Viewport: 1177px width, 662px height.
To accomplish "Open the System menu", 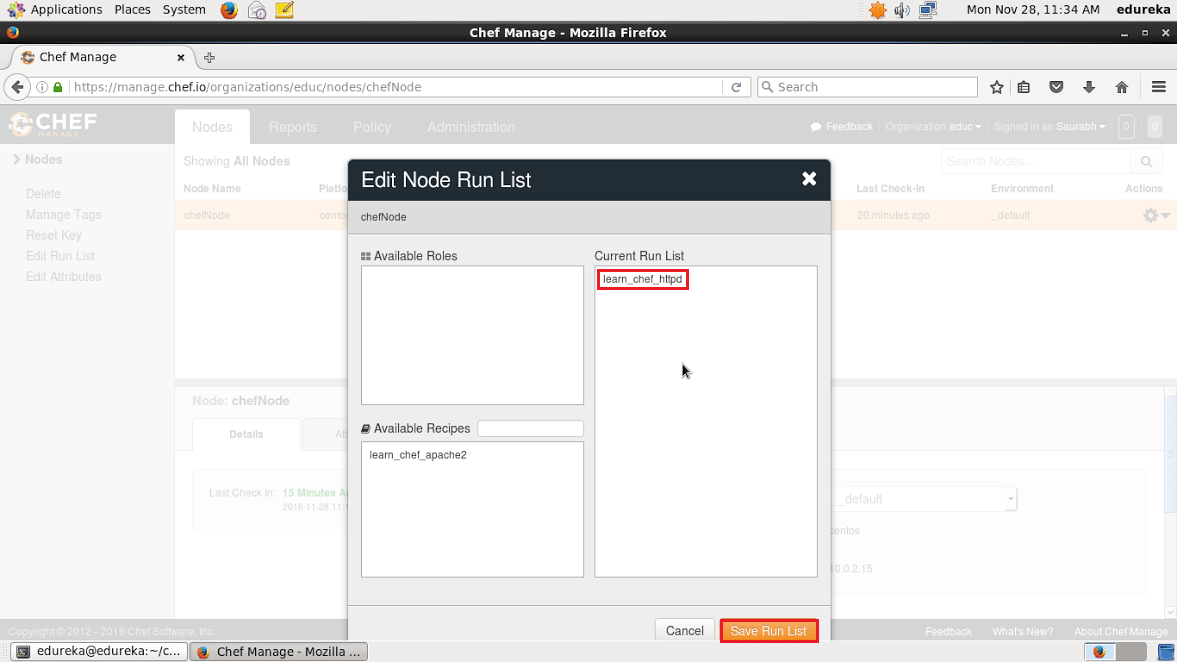I will [184, 10].
